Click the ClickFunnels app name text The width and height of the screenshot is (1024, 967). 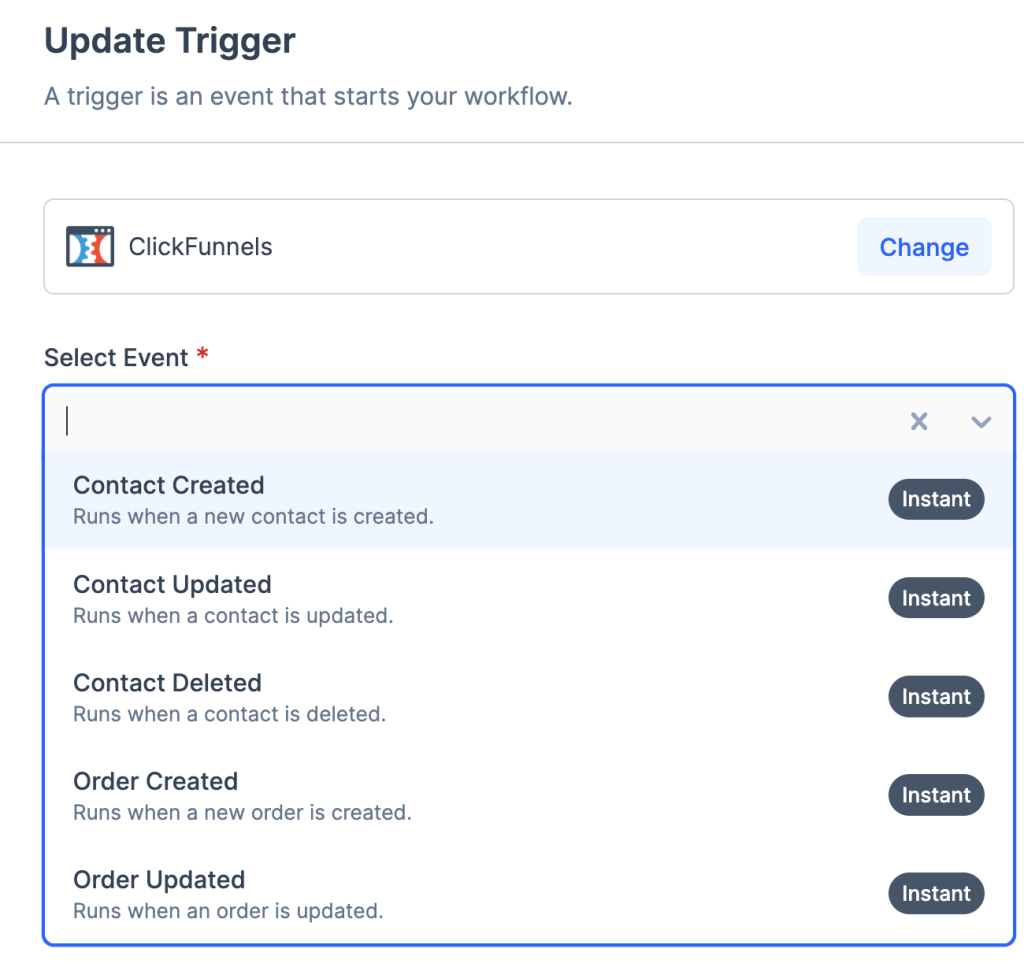[200, 247]
